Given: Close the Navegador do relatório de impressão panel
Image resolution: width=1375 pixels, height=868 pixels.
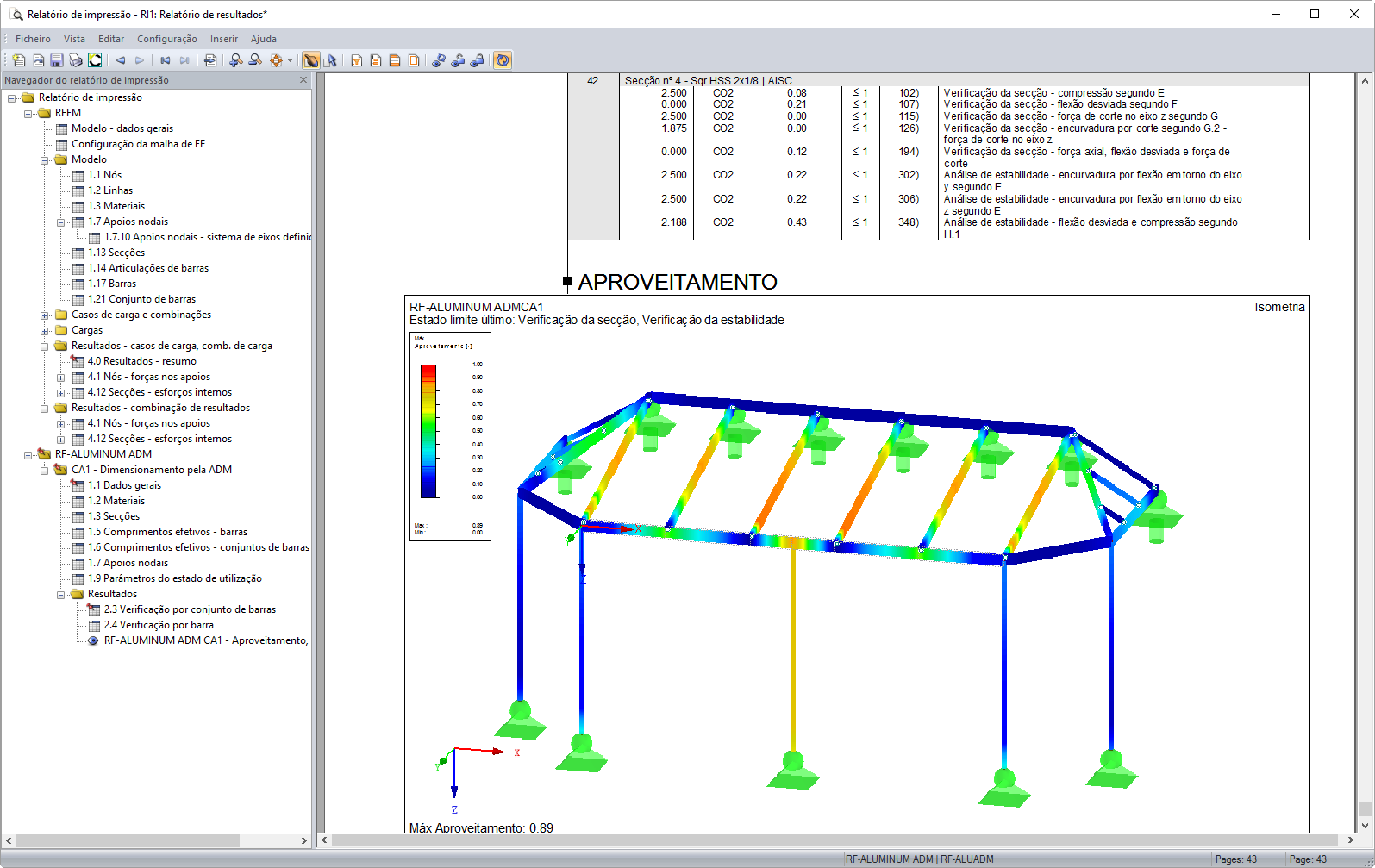Looking at the screenshot, I should 303,80.
